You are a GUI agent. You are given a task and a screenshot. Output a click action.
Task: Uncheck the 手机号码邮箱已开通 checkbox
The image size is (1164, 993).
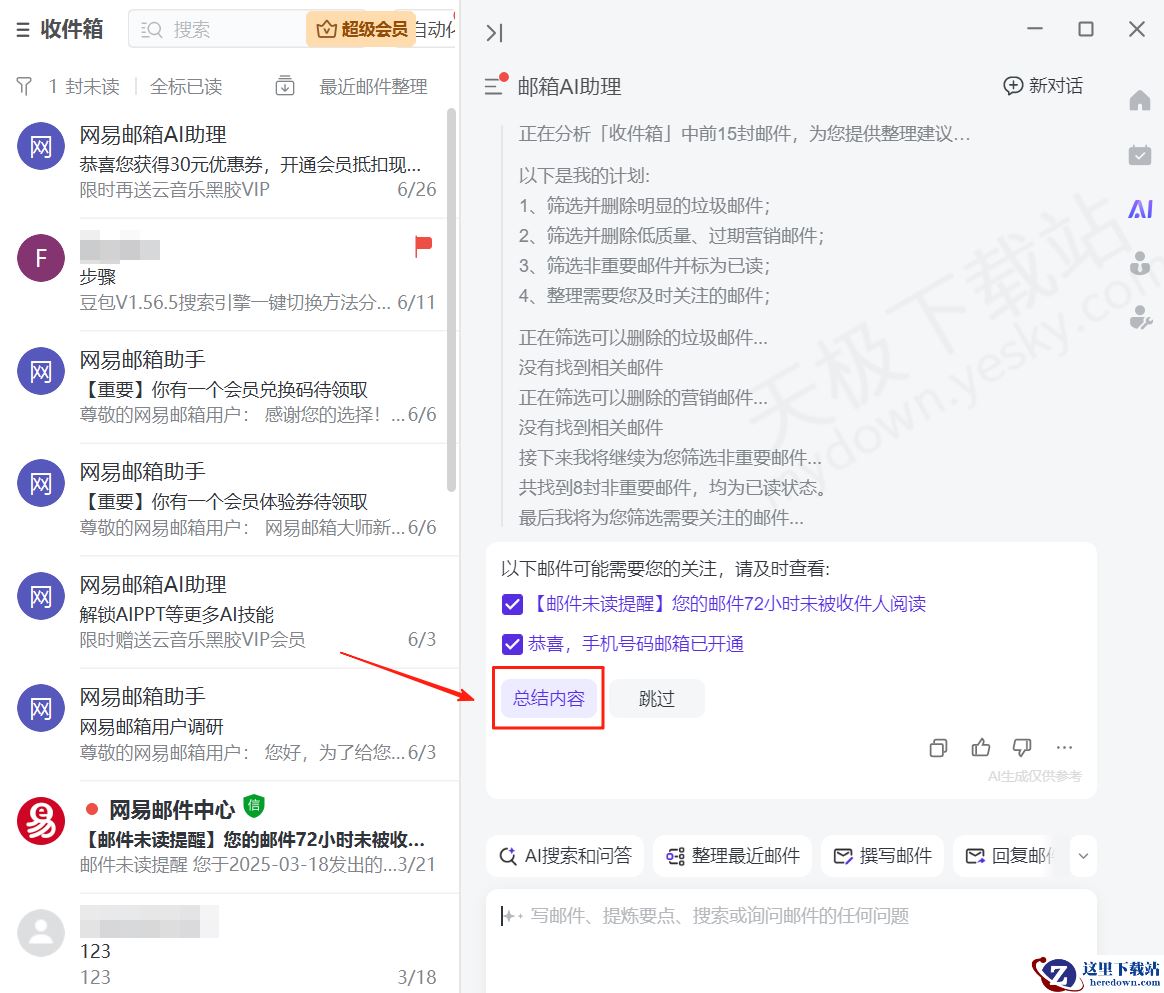[512, 644]
